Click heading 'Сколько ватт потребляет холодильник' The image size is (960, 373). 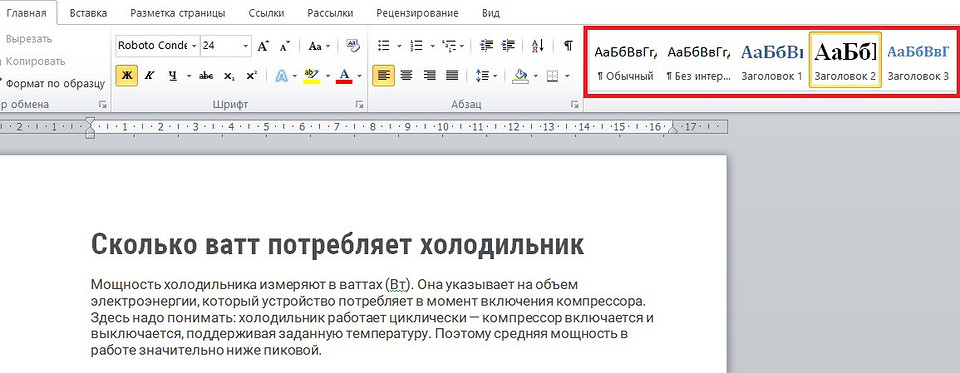[x=337, y=245]
